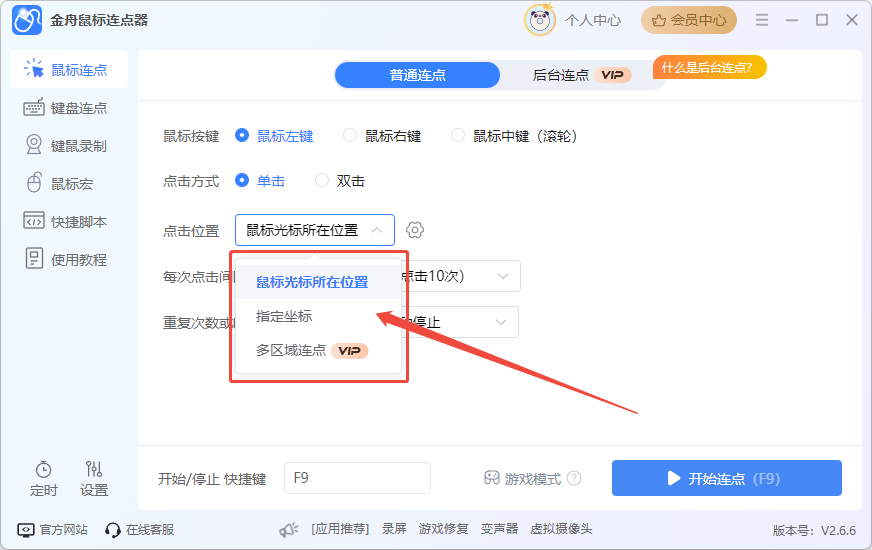This screenshot has height=550, width=872.
Task: Click the 开始连点 (F9) button
Action: pos(727,478)
